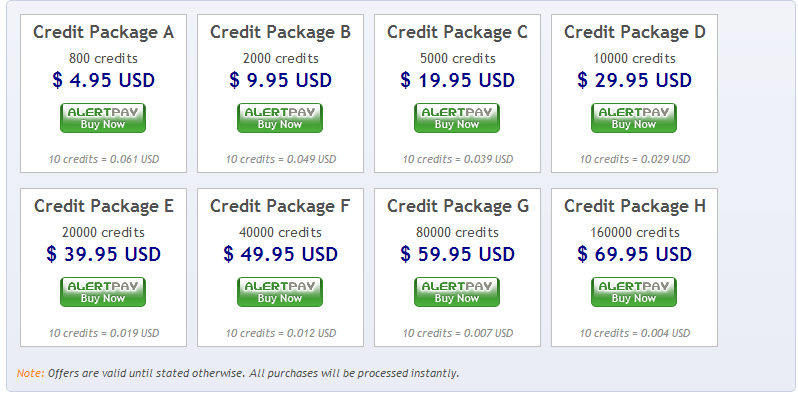Select the 40000 credits text
The height and width of the screenshot is (395, 798).
[x=280, y=233]
